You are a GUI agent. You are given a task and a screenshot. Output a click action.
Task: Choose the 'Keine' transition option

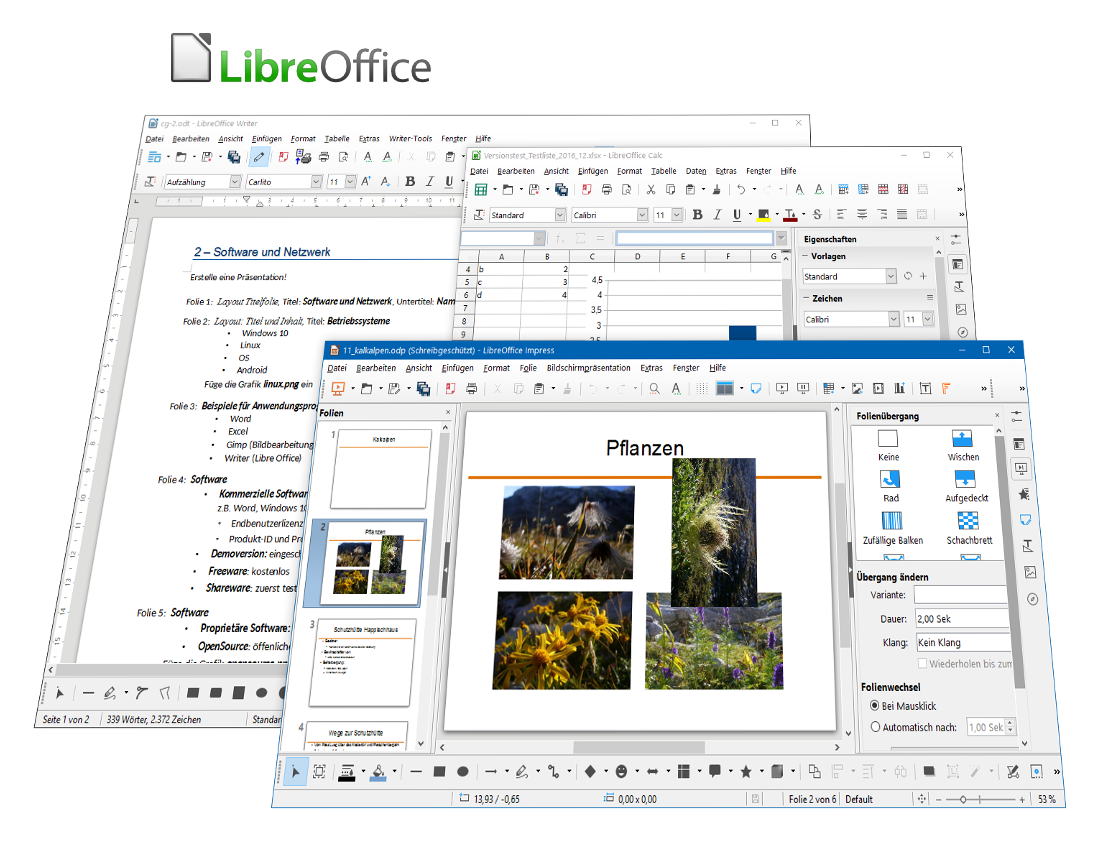[x=888, y=446]
